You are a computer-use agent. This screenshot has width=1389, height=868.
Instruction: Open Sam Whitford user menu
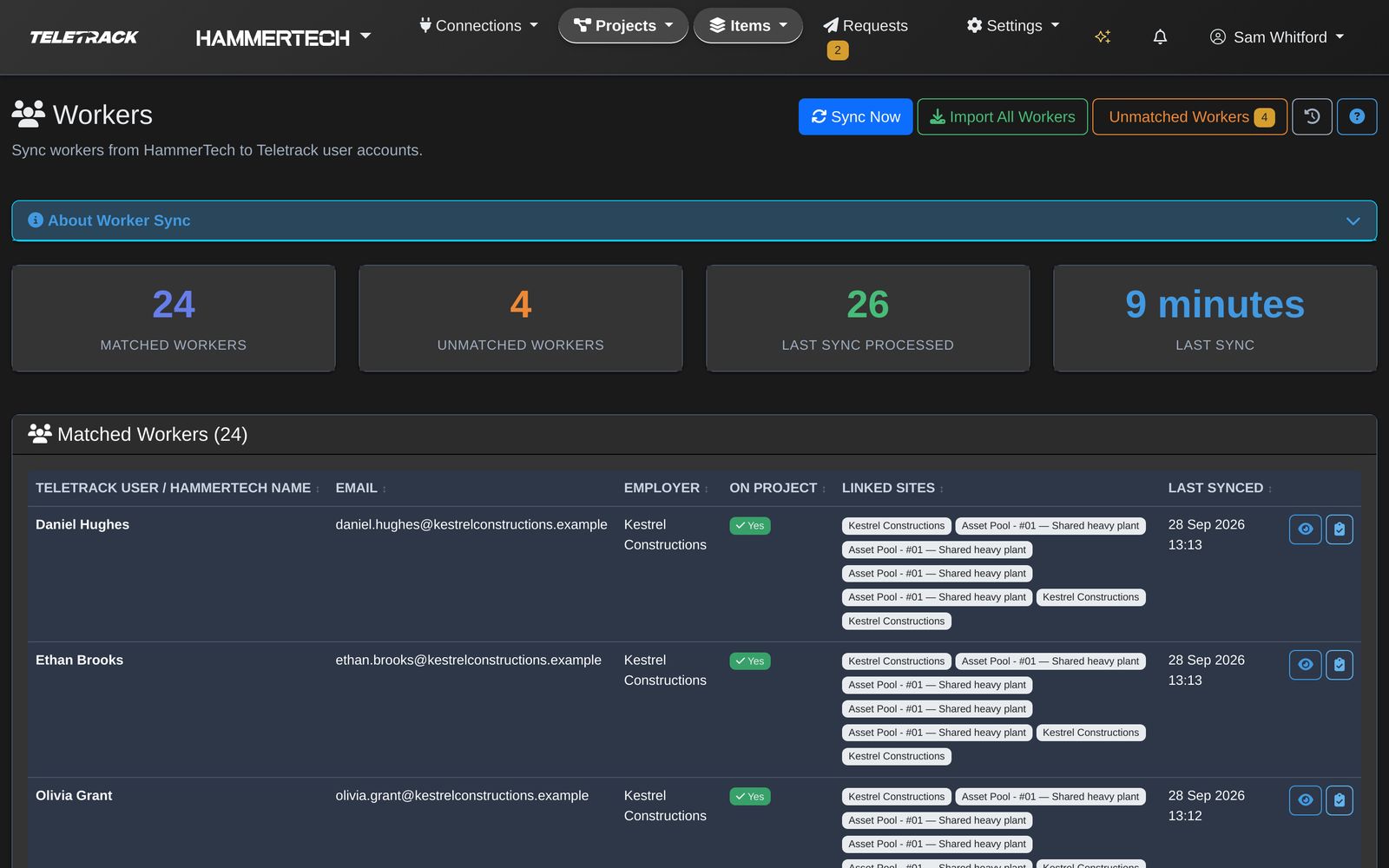coord(1277,37)
